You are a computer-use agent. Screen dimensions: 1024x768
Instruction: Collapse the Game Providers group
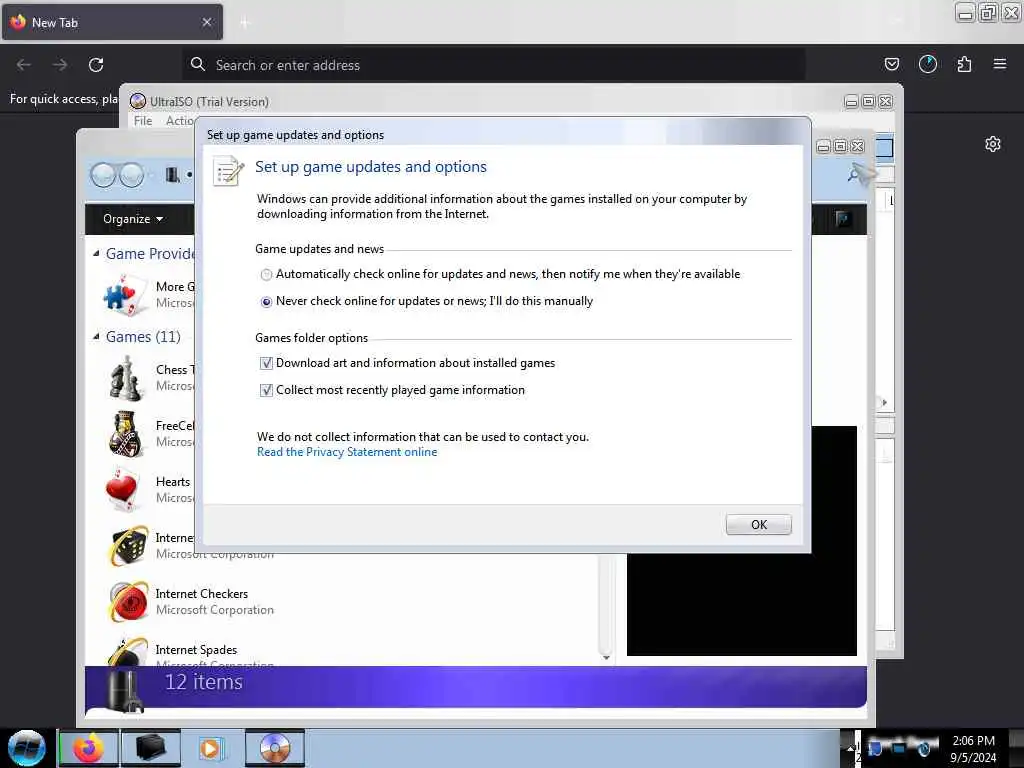96,253
